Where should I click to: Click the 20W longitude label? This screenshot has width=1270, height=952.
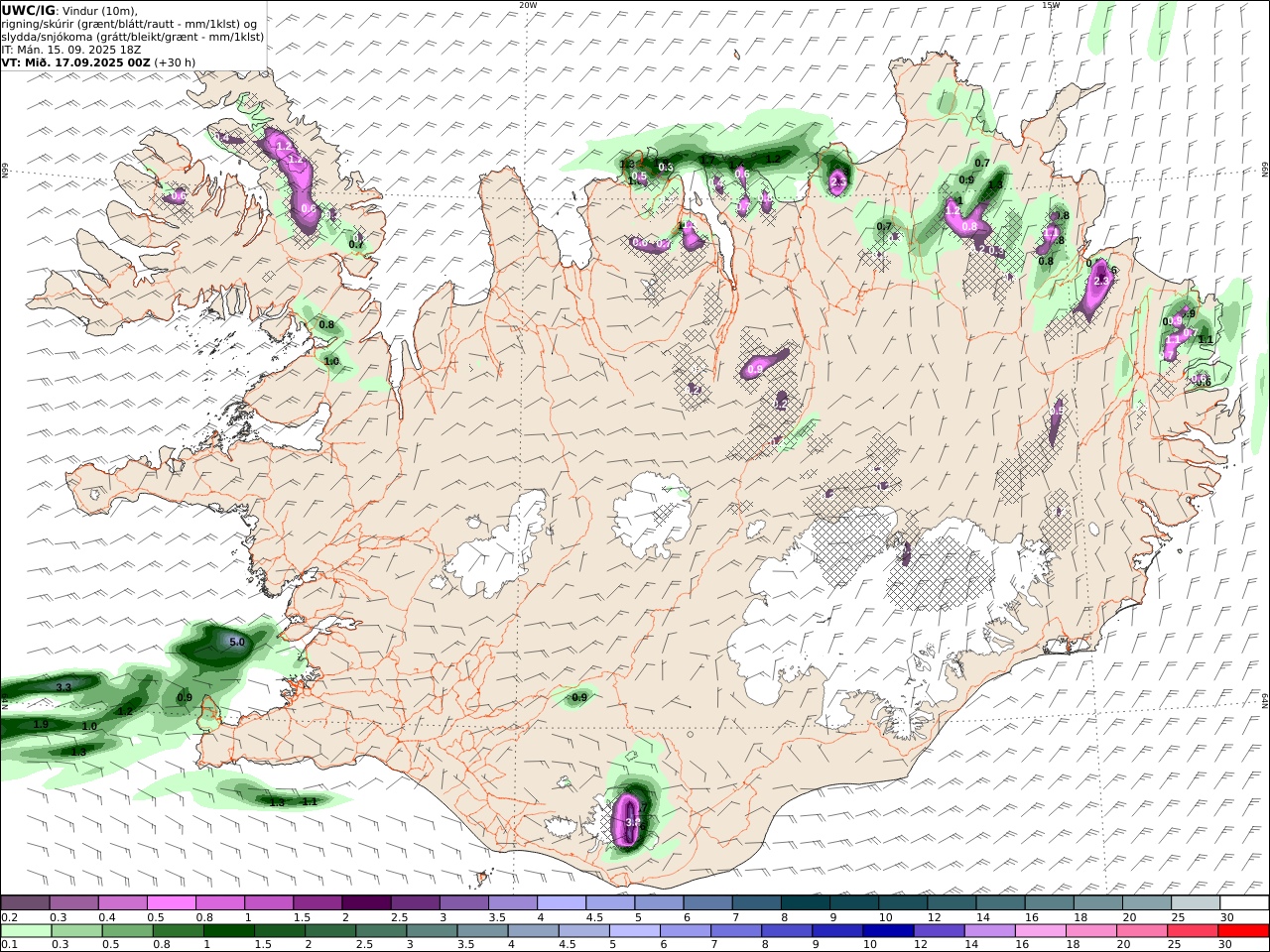point(528,5)
